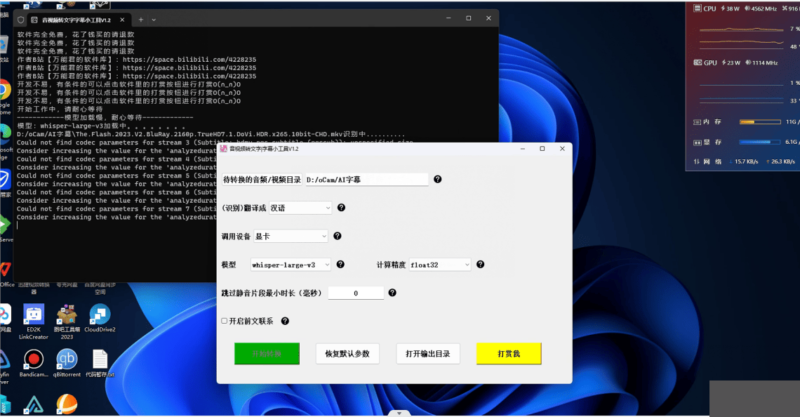Open the float32 compute precision dropdown

coord(440,265)
